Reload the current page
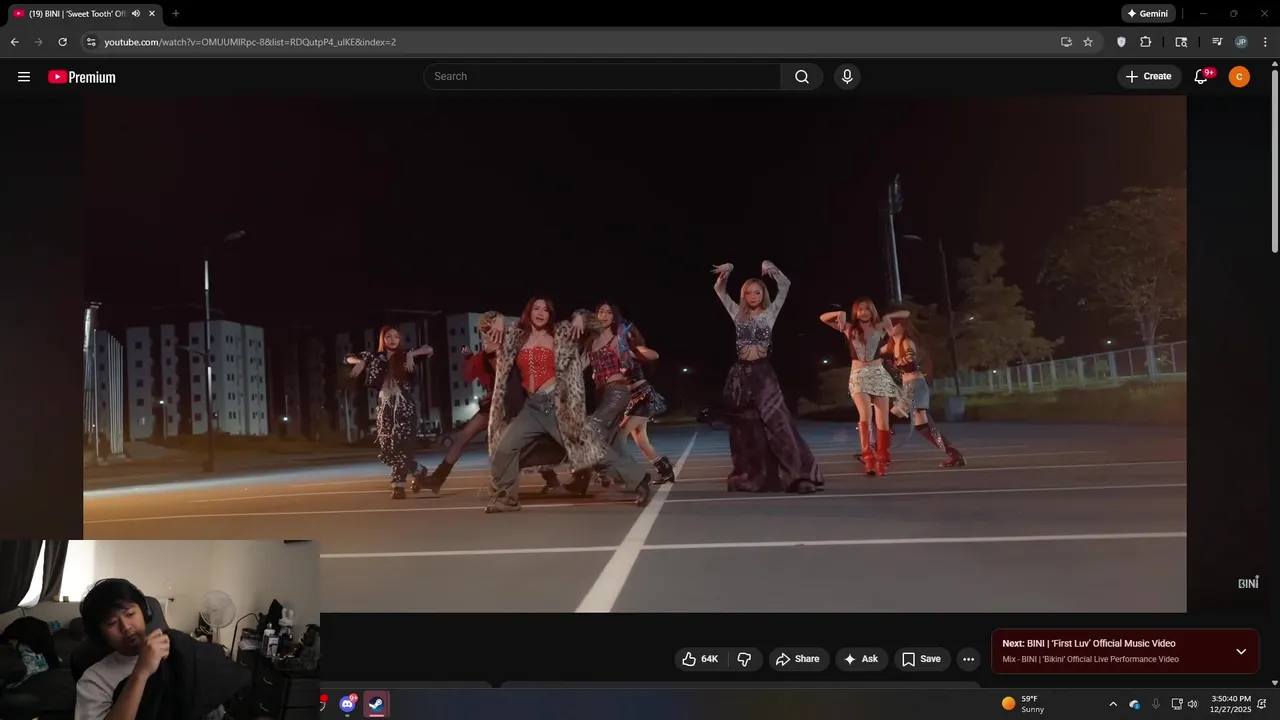 62,42
